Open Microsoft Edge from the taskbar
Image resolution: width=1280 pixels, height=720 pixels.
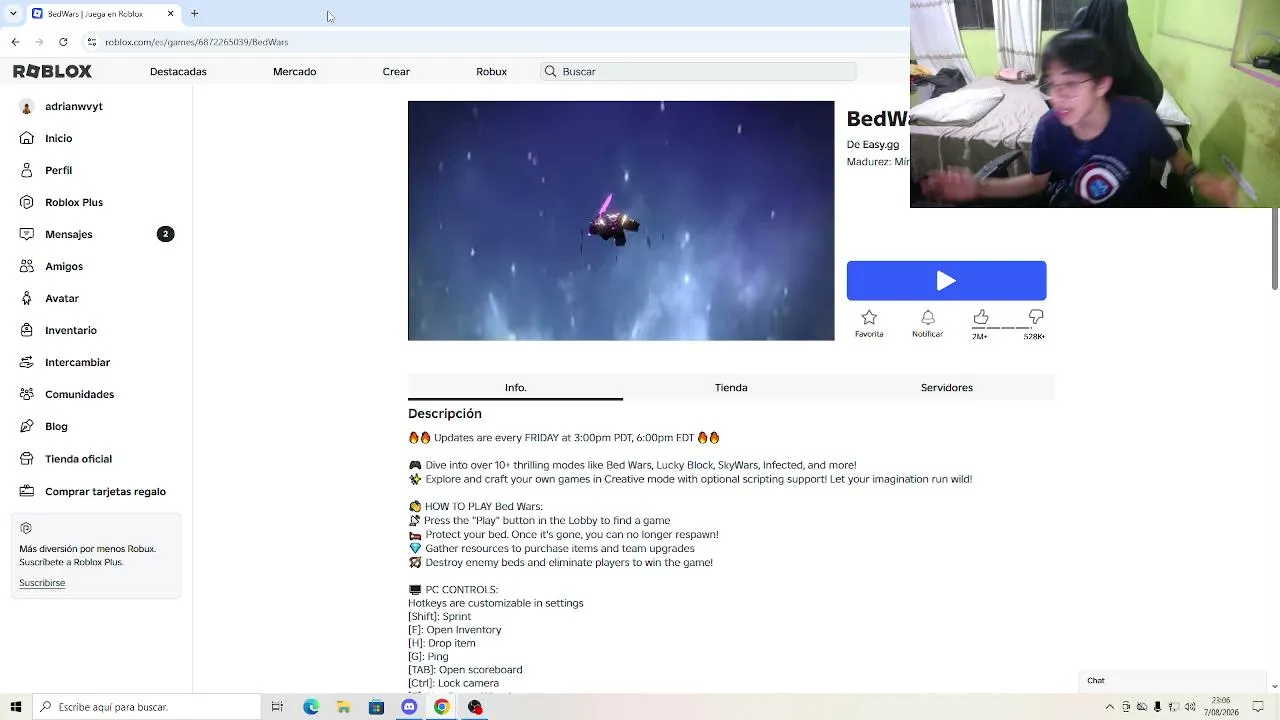click(x=311, y=707)
